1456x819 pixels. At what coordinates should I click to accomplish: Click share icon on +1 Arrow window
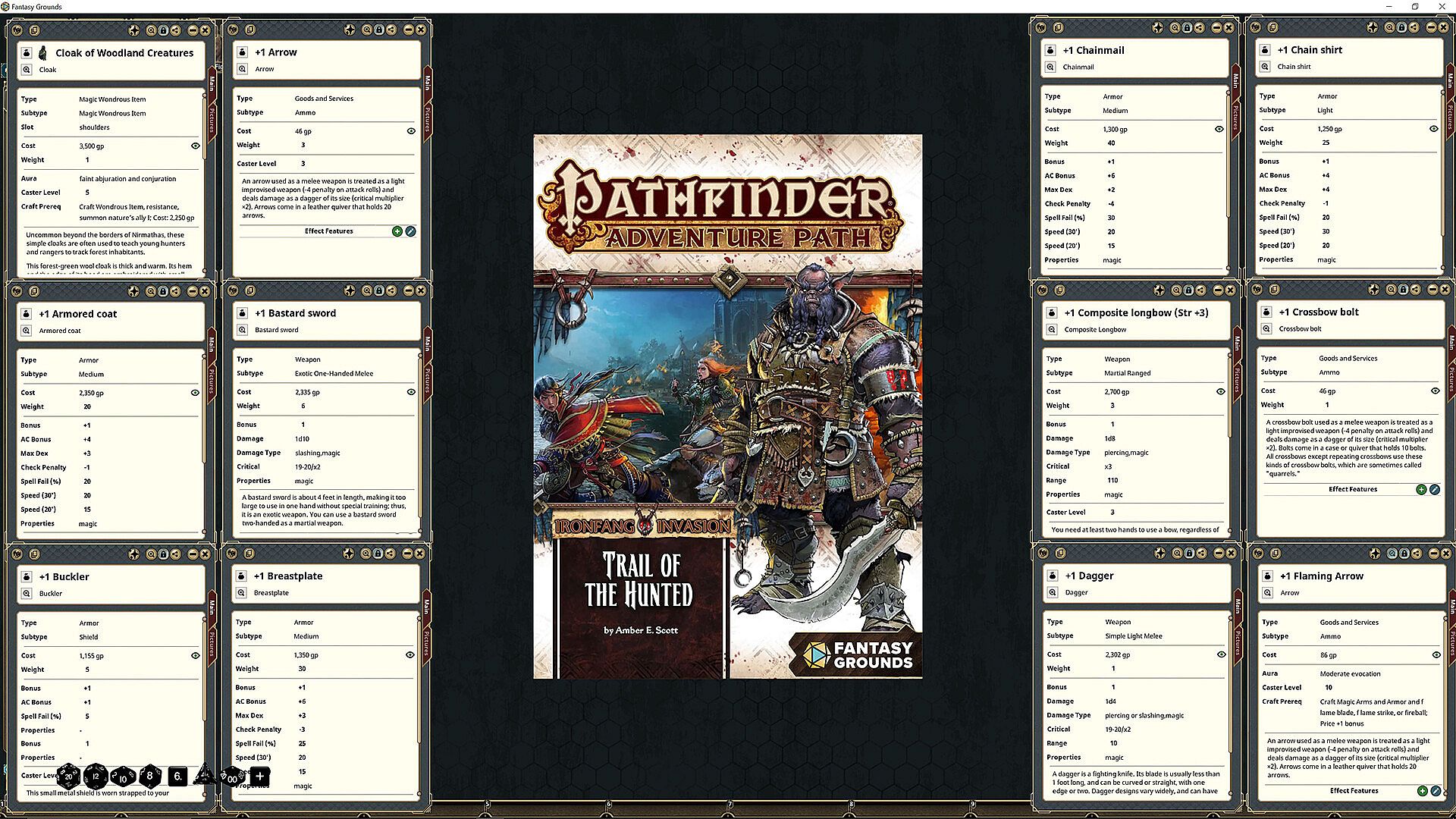[391, 30]
